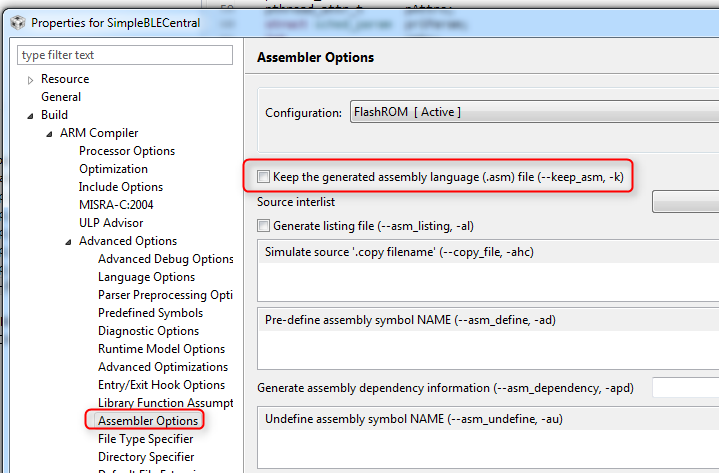Expand the Resource tree node
The width and height of the screenshot is (719, 473).
coord(31,80)
